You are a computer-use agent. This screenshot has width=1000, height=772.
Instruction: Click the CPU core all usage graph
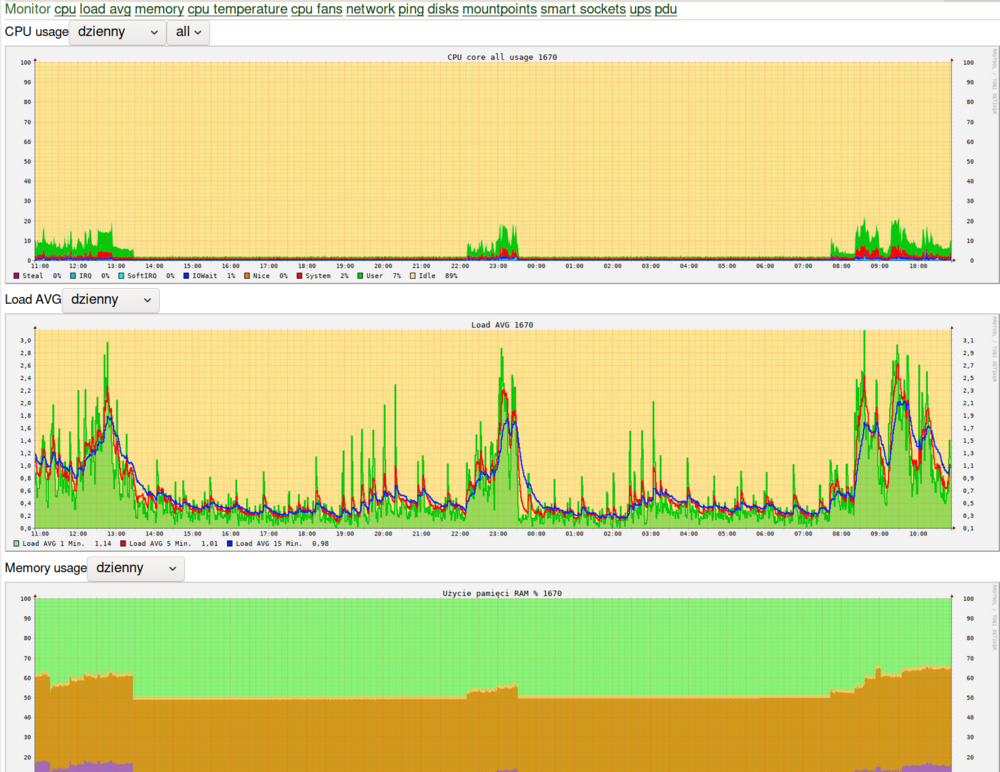[502, 165]
